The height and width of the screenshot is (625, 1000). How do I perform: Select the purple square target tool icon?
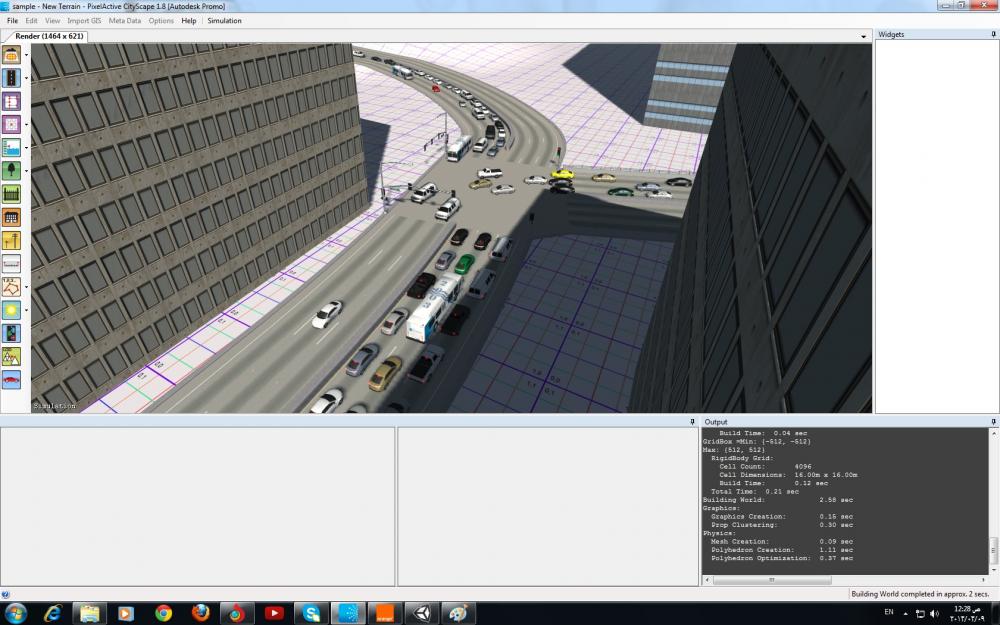pos(11,124)
